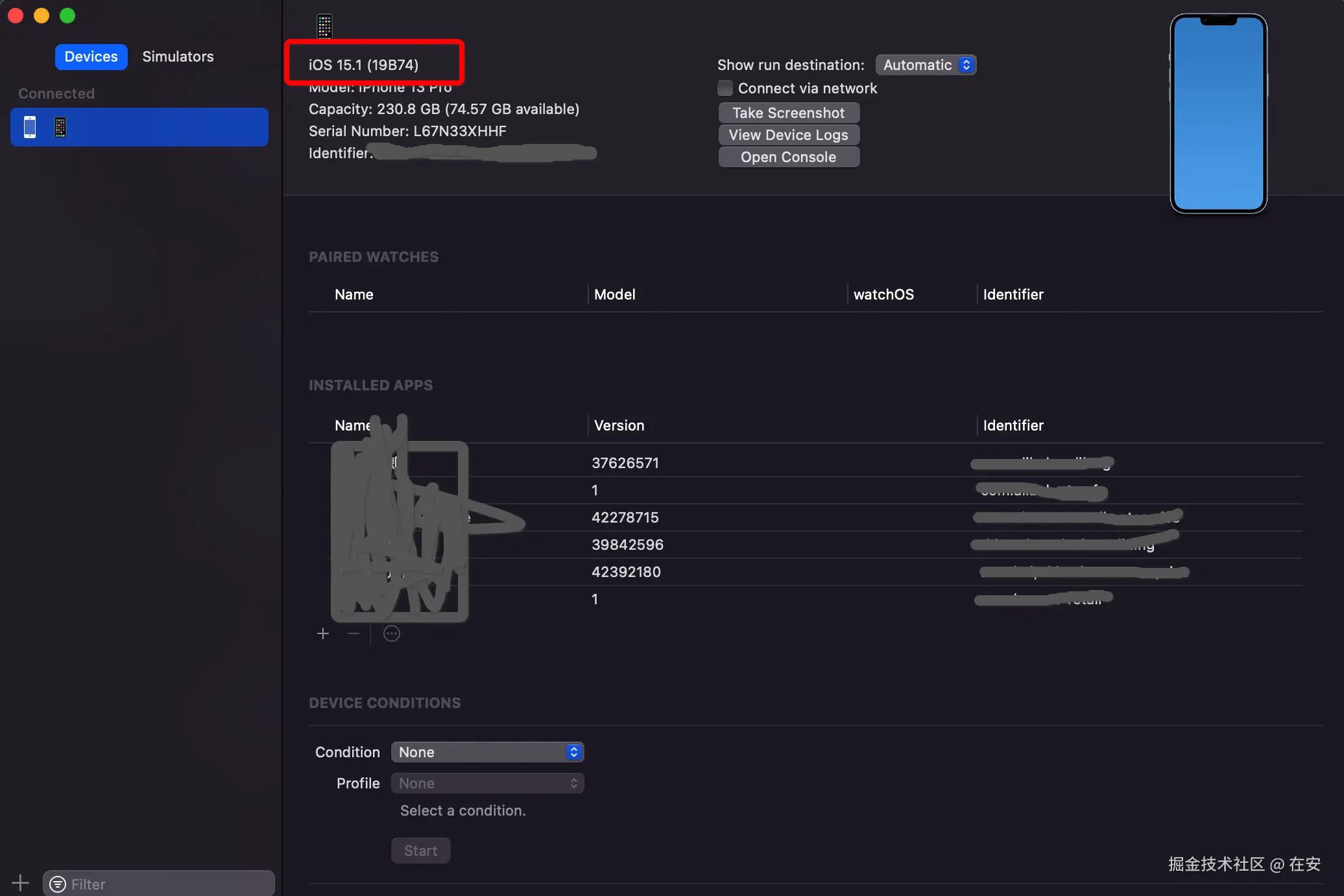Click the minus icon under installed apps
This screenshot has width=1344, height=896.
coord(354,633)
